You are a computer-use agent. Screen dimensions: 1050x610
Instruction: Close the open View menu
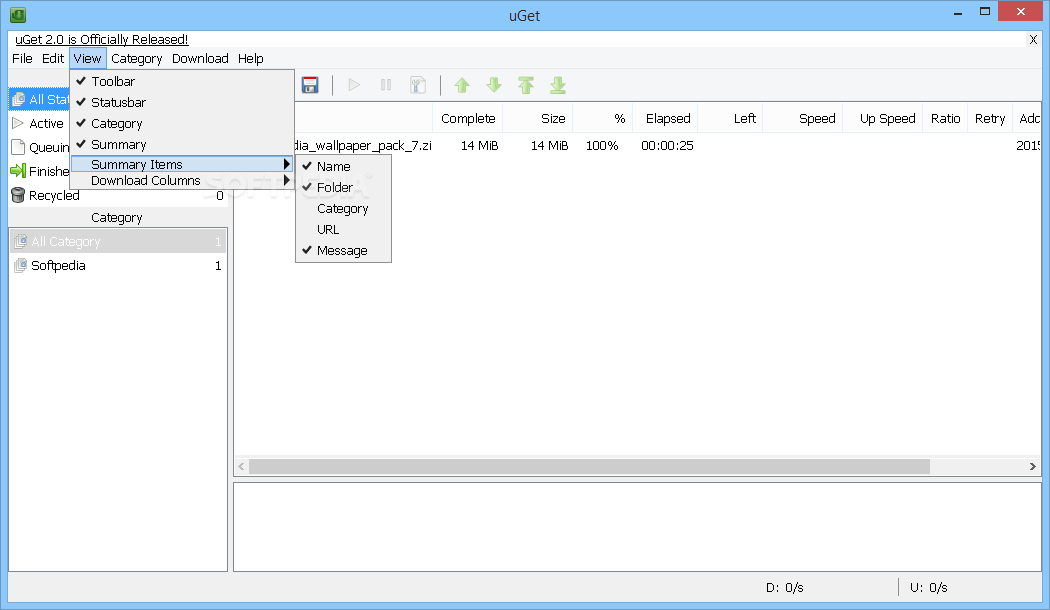87,58
